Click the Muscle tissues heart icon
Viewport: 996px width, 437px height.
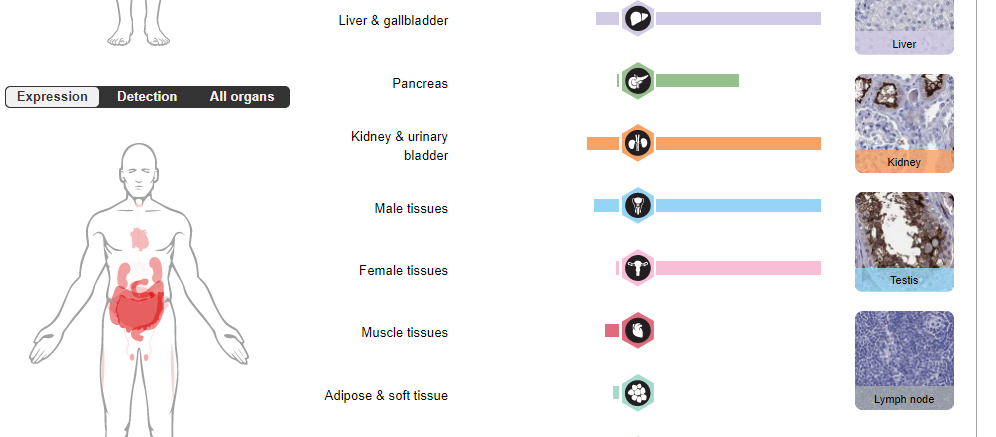click(638, 330)
